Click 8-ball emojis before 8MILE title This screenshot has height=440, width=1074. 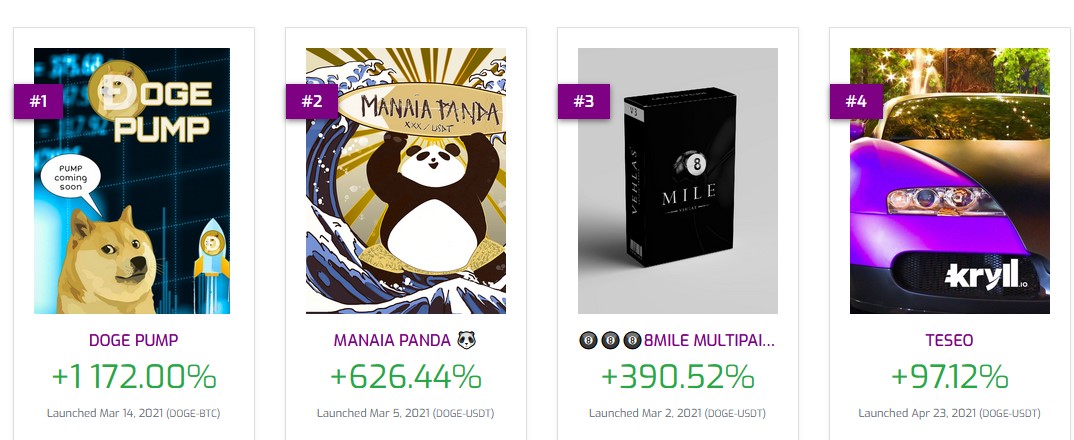coord(610,340)
